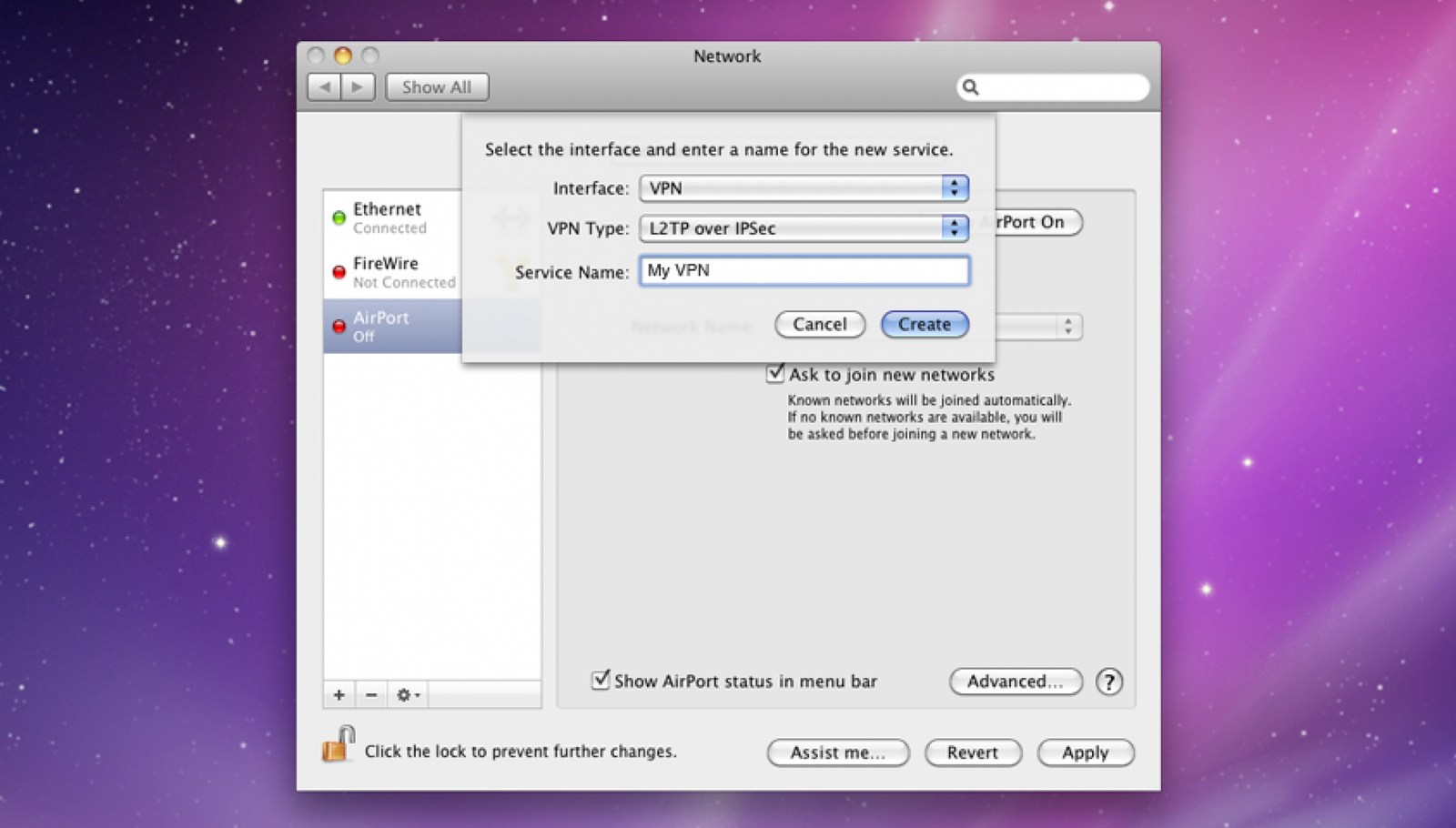
Task: Click Create to add the VPN service
Action: pos(925,324)
